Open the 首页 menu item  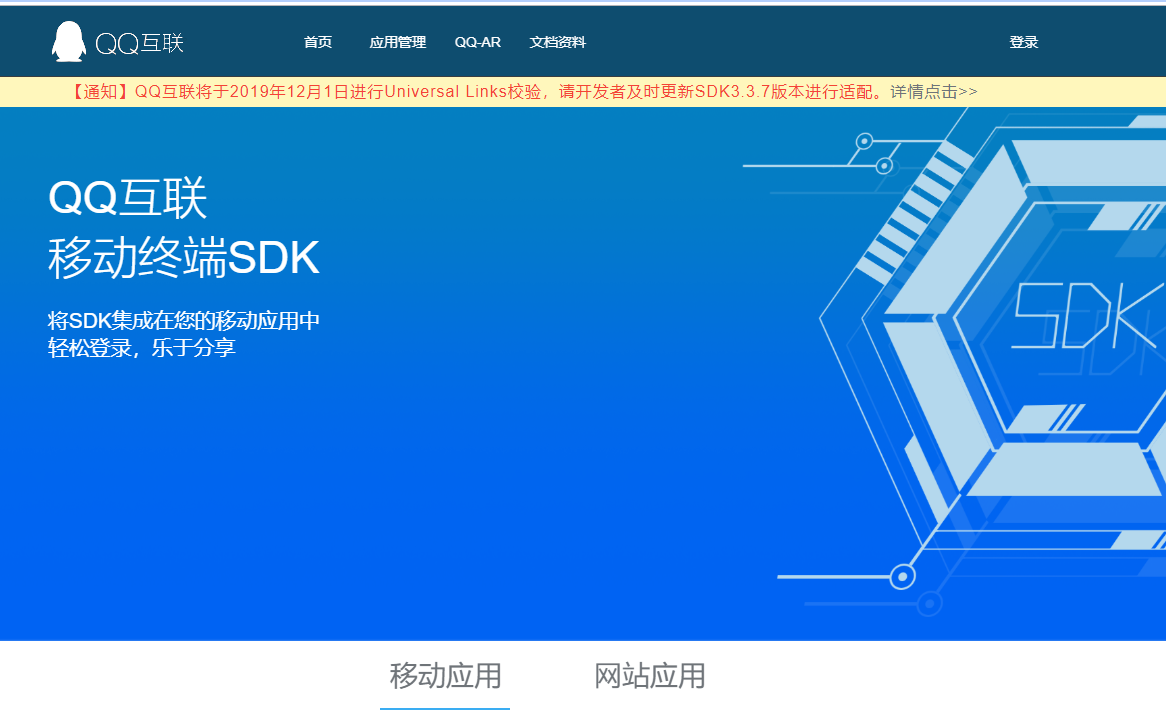point(318,42)
